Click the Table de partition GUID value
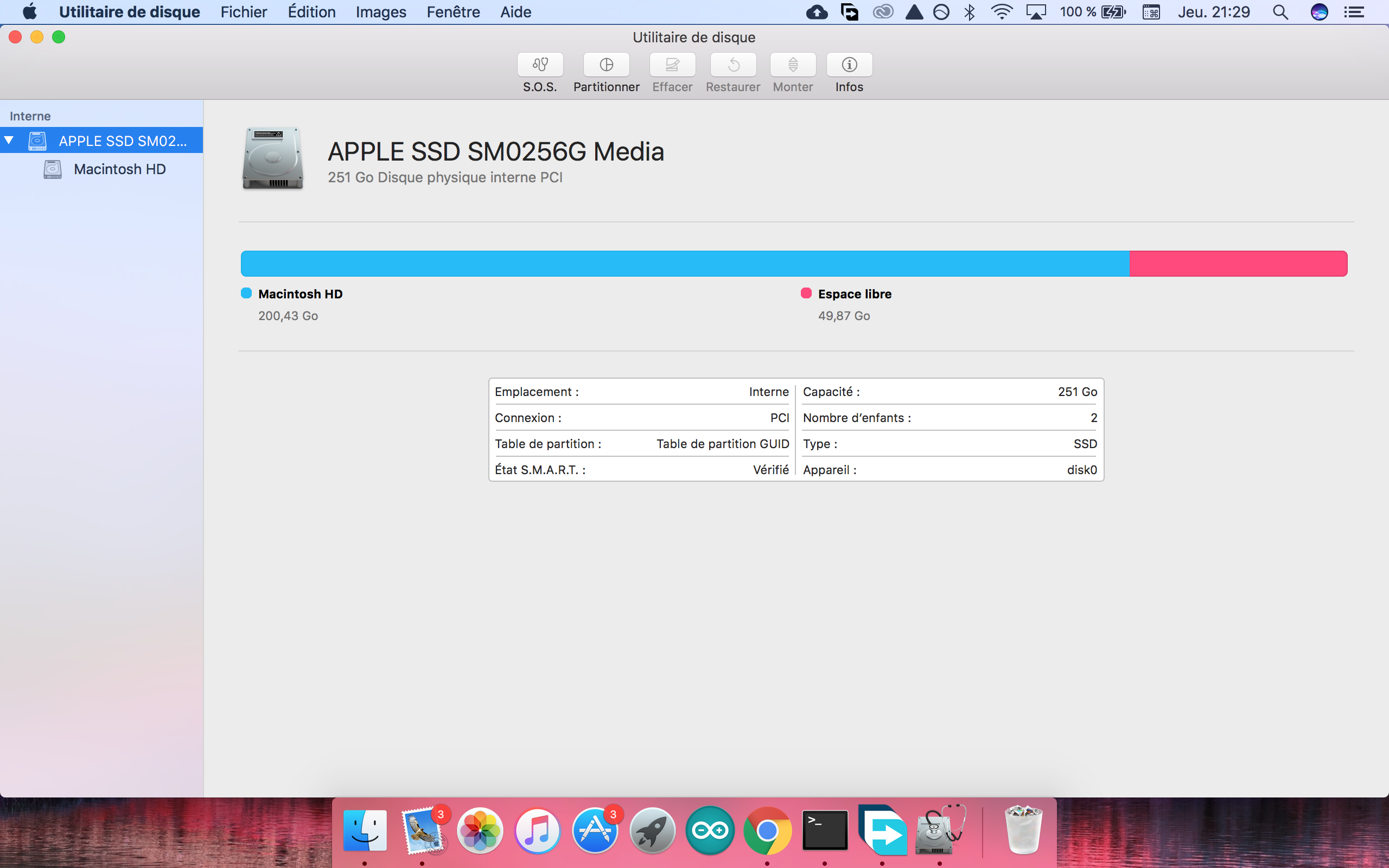1389x868 pixels. (723, 444)
